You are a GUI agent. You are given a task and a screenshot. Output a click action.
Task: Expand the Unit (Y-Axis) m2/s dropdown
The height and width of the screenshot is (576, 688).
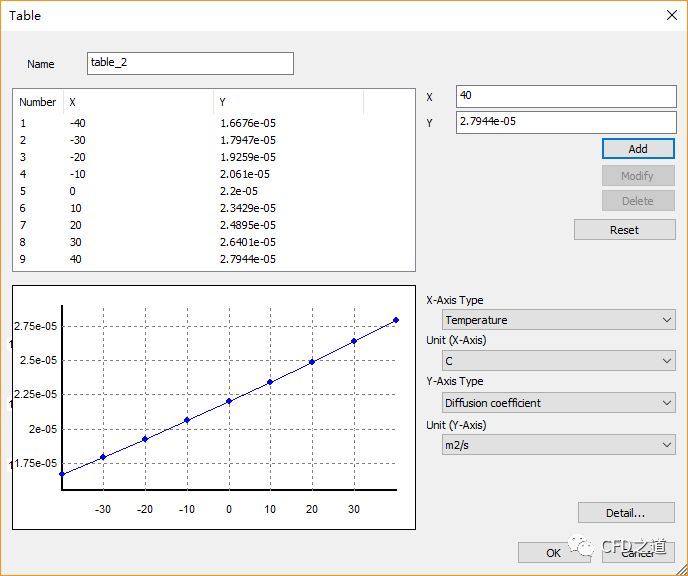pyautogui.click(x=559, y=445)
